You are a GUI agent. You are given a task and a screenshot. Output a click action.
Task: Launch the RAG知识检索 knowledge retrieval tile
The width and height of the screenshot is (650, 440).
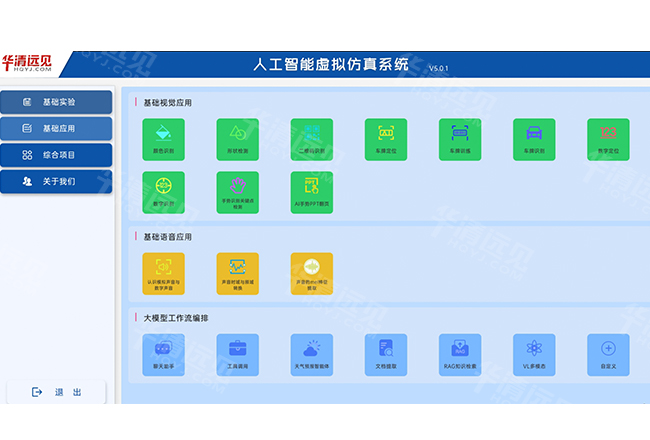click(460, 354)
